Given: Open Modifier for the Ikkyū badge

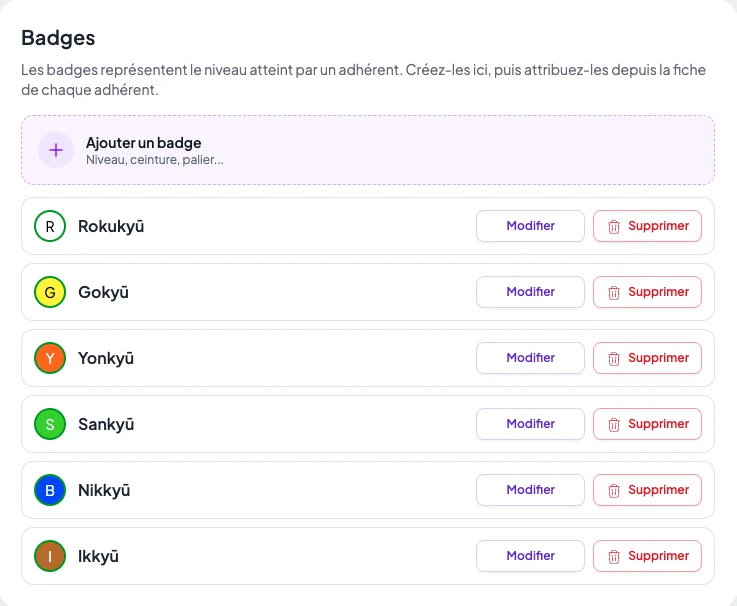Looking at the screenshot, I should click(x=530, y=556).
